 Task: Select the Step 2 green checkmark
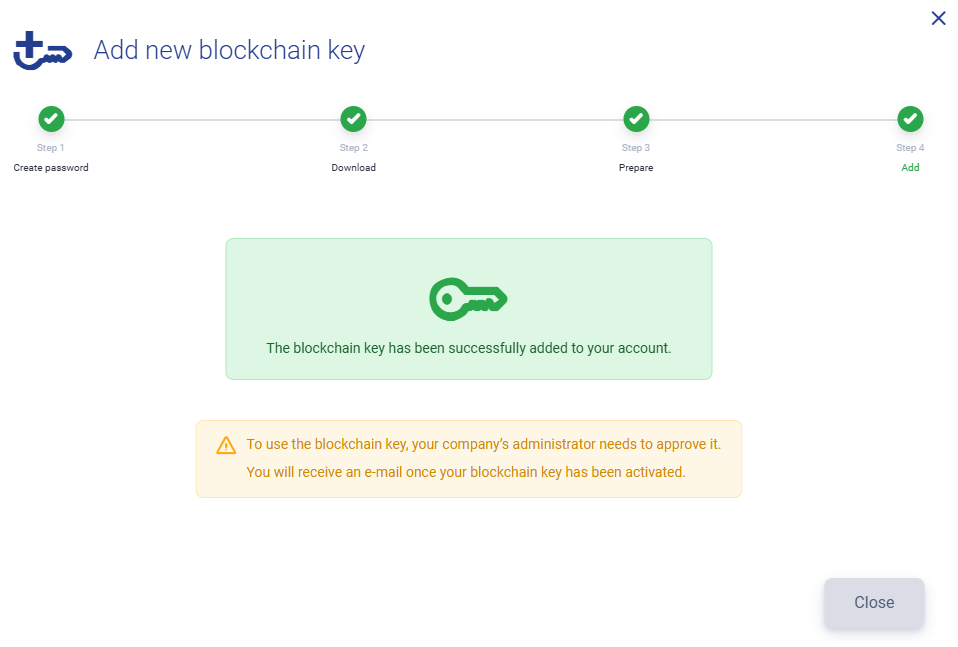tap(354, 119)
